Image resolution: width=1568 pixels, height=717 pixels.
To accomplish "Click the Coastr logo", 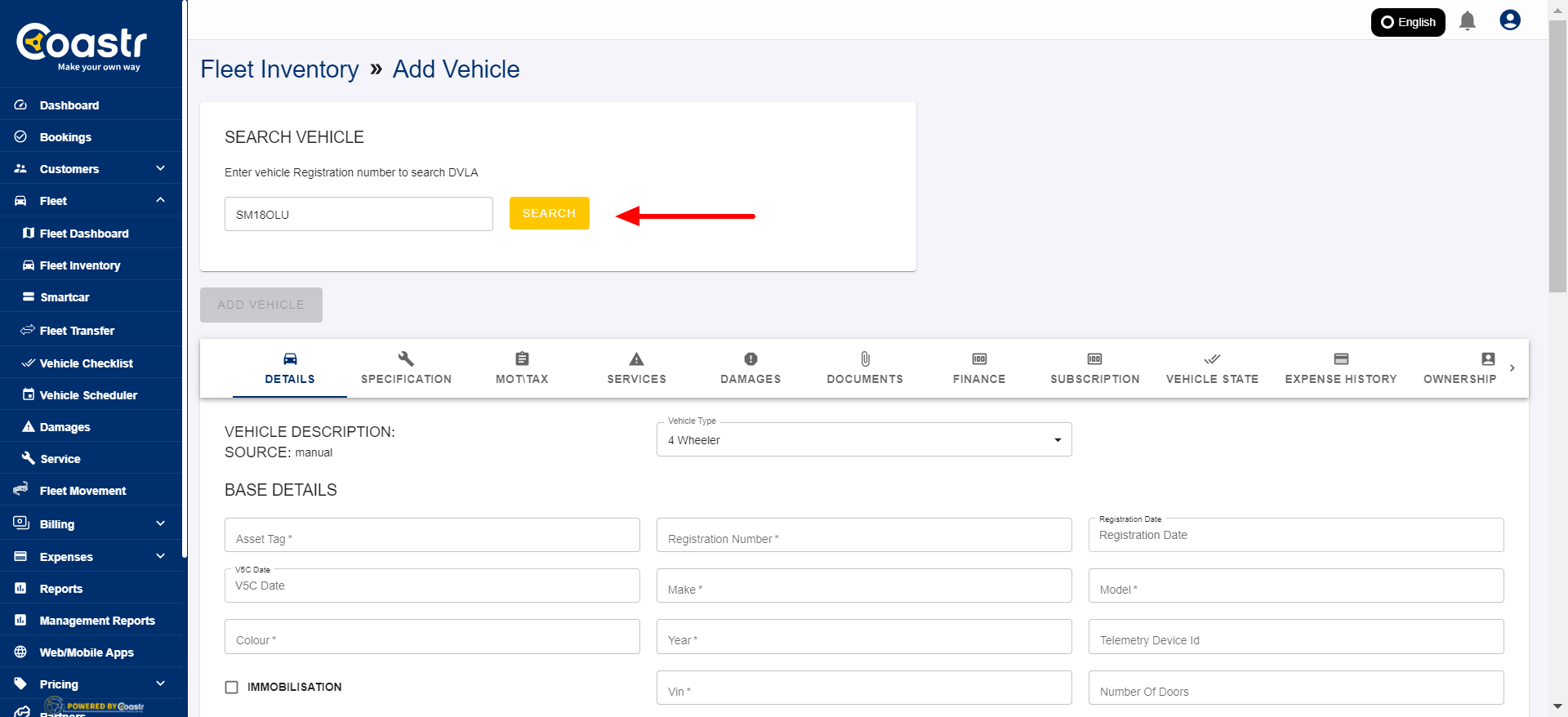I will click(82, 47).
